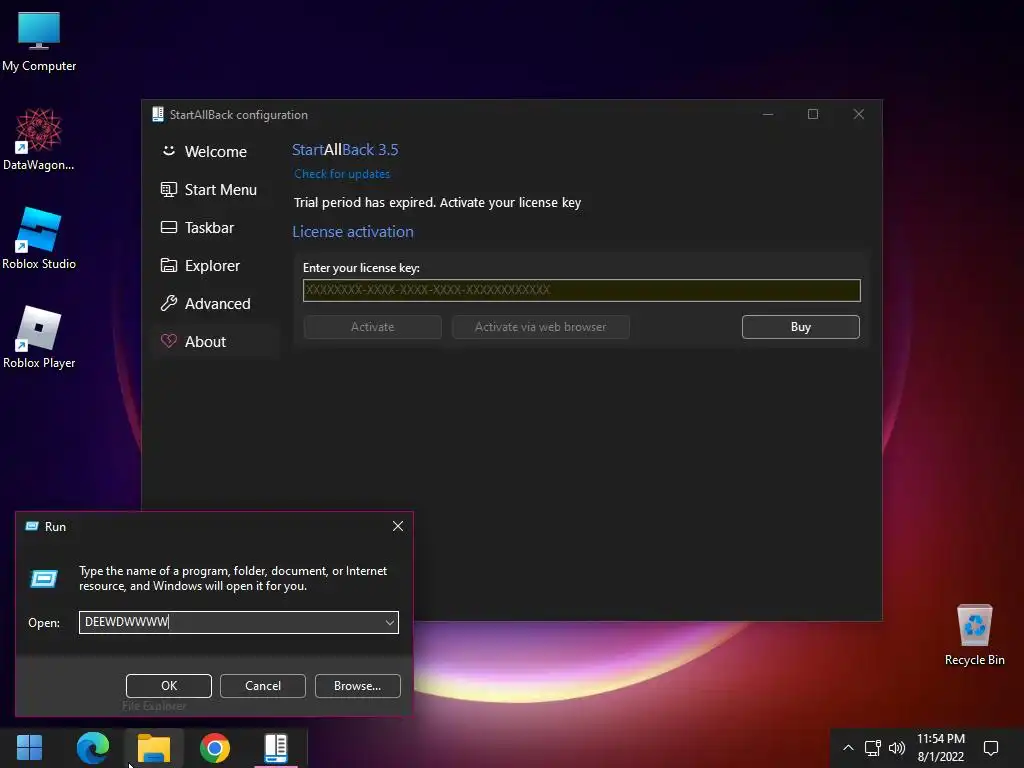Launch Google Chrome from the taskbar

point(215,748)
